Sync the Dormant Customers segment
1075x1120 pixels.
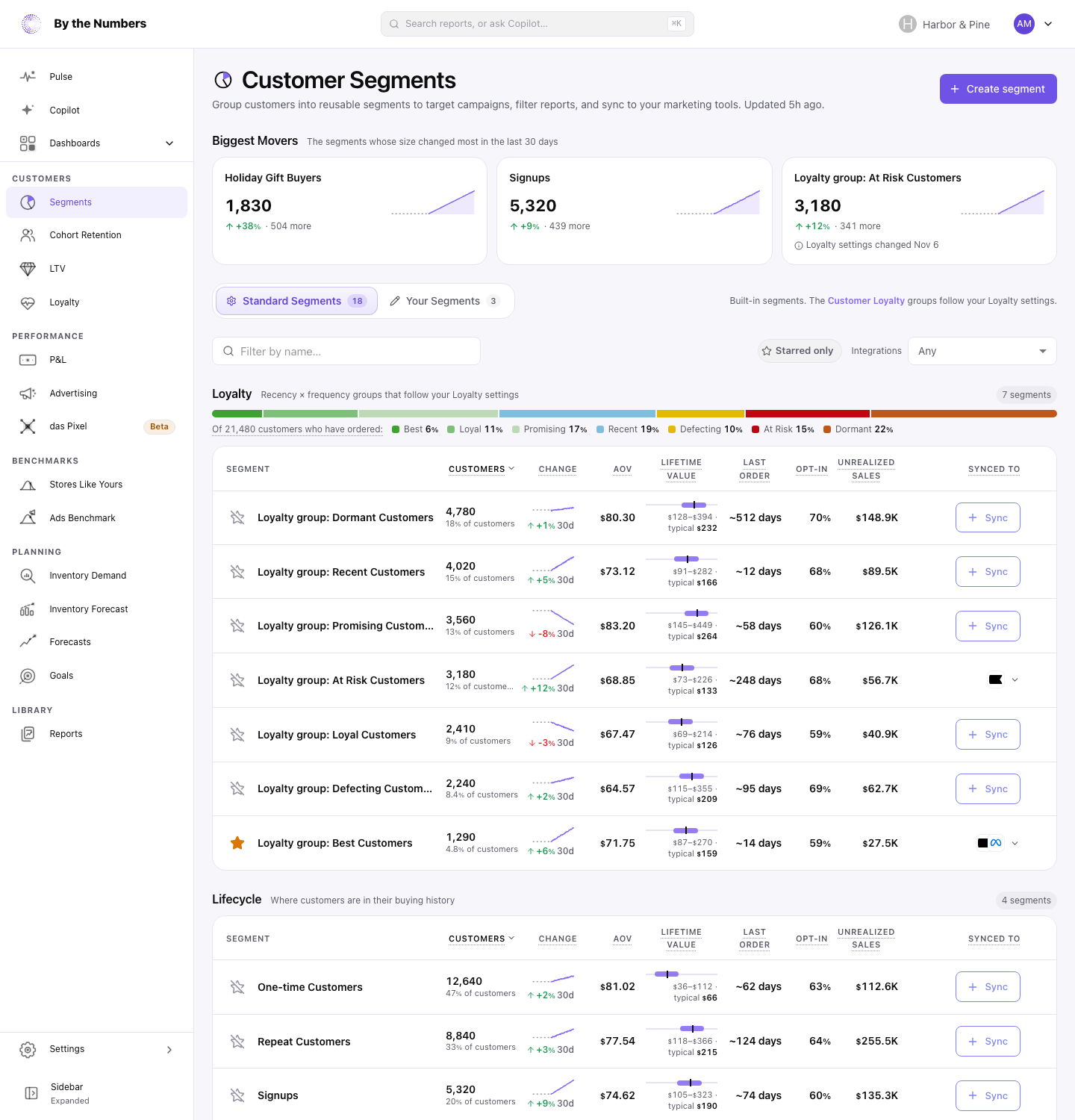pyautogui.click(x=988, y=517)
